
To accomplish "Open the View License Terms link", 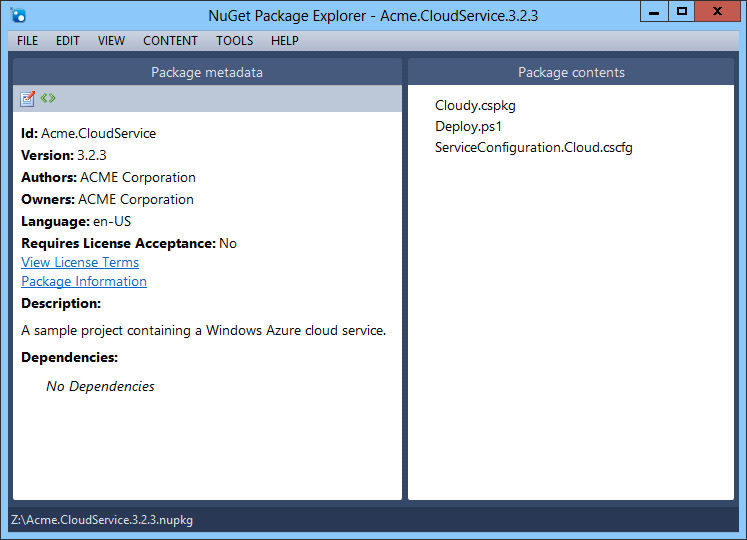I will 80,262.
